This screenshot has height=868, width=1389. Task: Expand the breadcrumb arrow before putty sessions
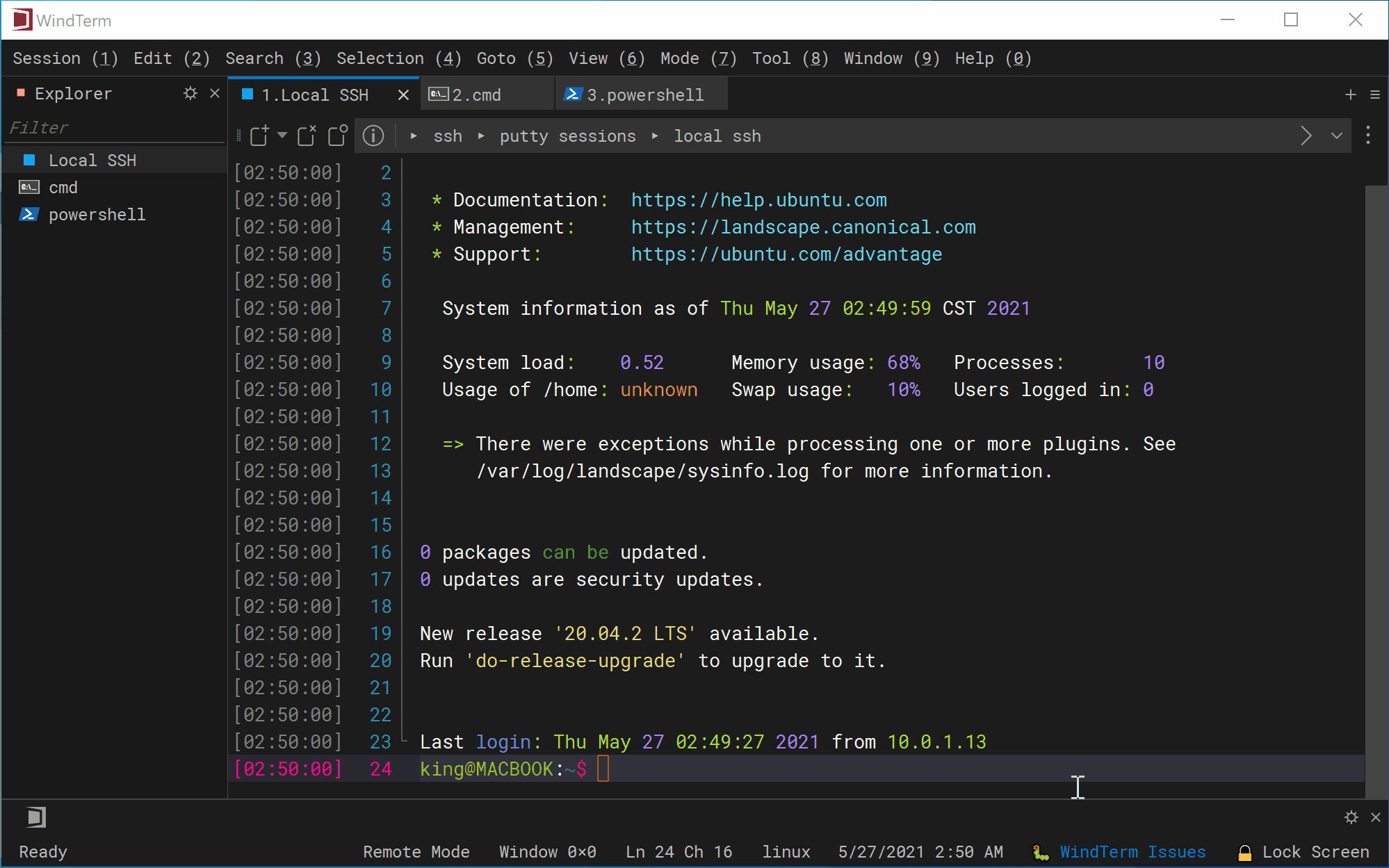coord(481,136)
